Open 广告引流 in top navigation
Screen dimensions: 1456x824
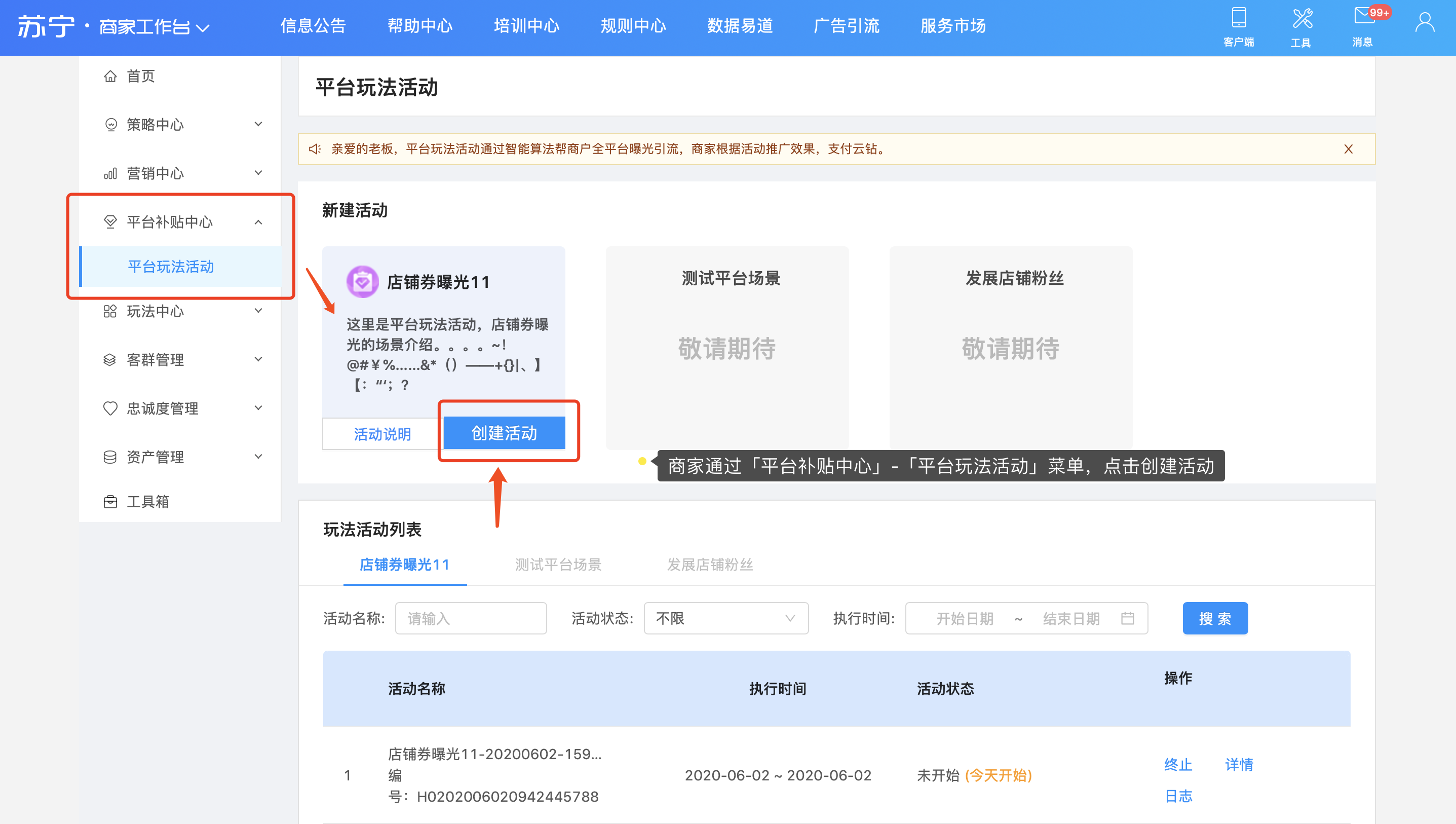(x=846, y=26)
